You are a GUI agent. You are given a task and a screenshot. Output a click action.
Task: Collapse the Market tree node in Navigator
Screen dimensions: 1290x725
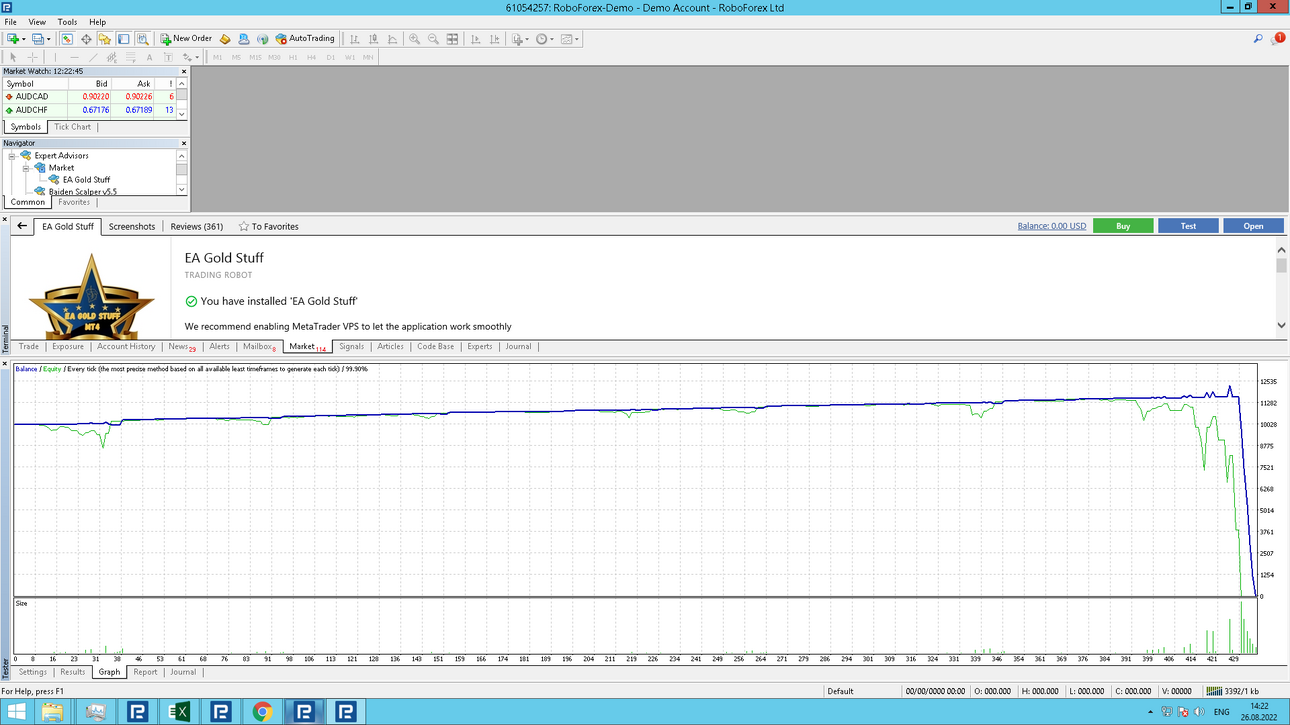(26, 168)
